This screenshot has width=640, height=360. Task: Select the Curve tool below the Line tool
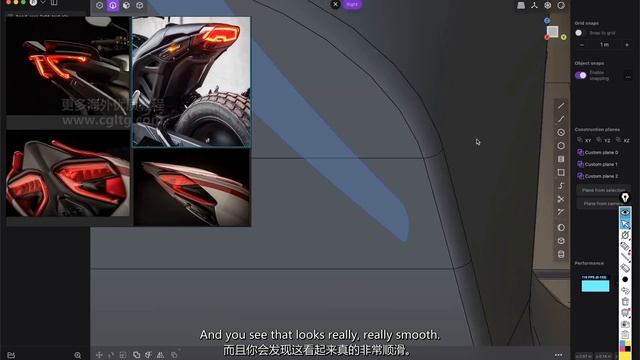tap(561, 119)
